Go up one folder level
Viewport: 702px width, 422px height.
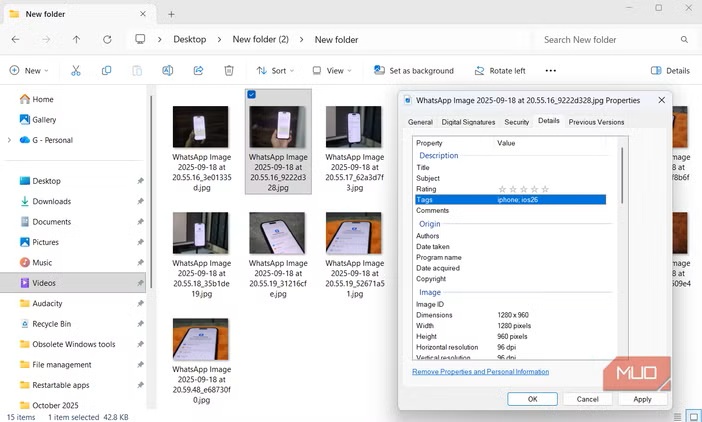point(76,39)
